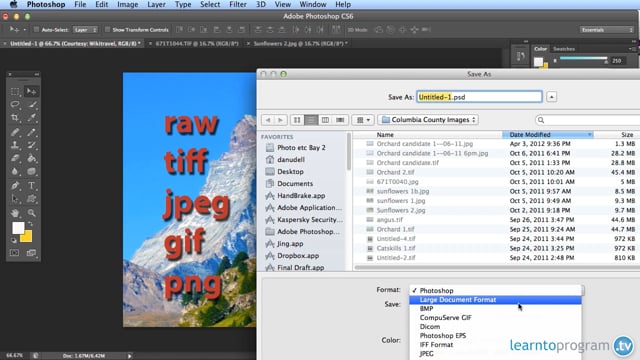Select the Sponge tool

(31, 172)
